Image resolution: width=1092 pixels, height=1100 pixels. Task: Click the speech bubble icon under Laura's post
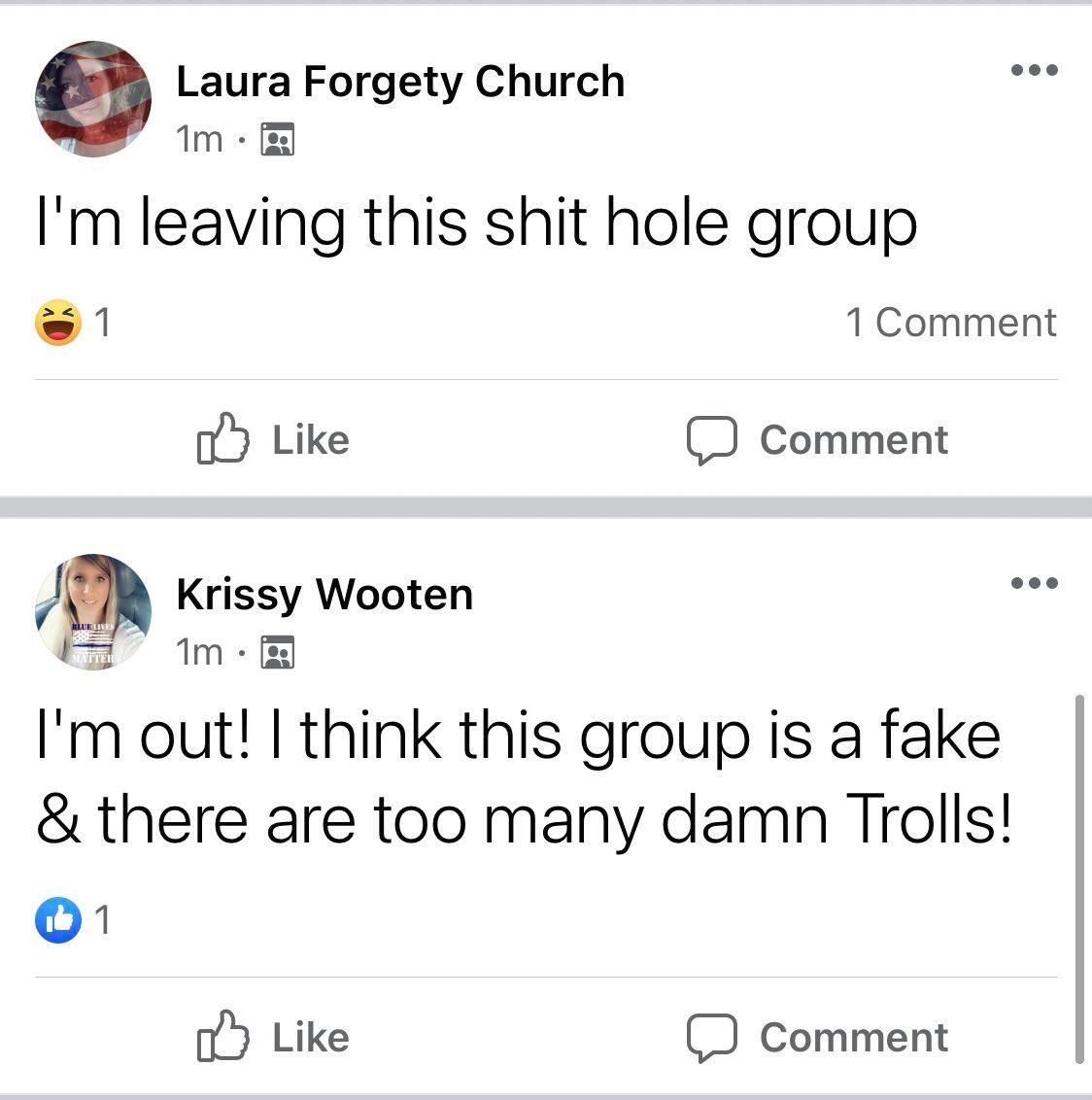pyautogui.click(x=711, y=440)
